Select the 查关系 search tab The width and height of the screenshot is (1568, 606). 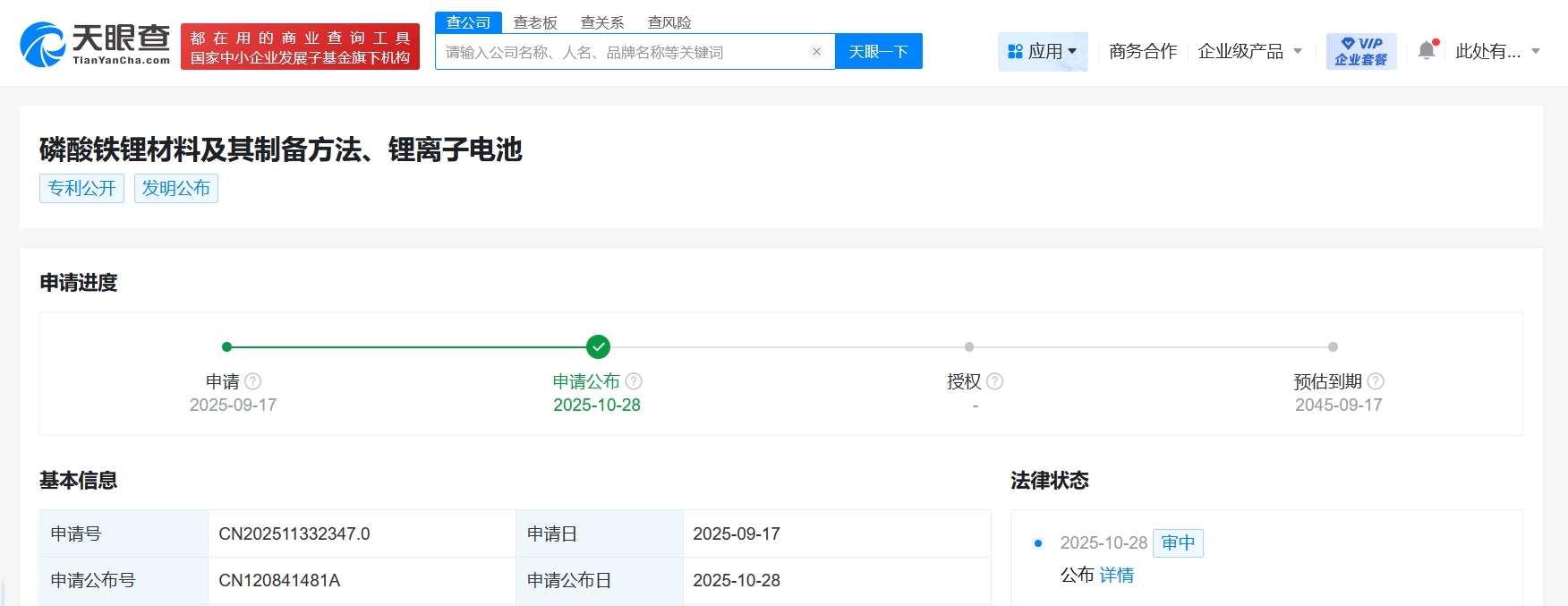click(x=602, y=22)
